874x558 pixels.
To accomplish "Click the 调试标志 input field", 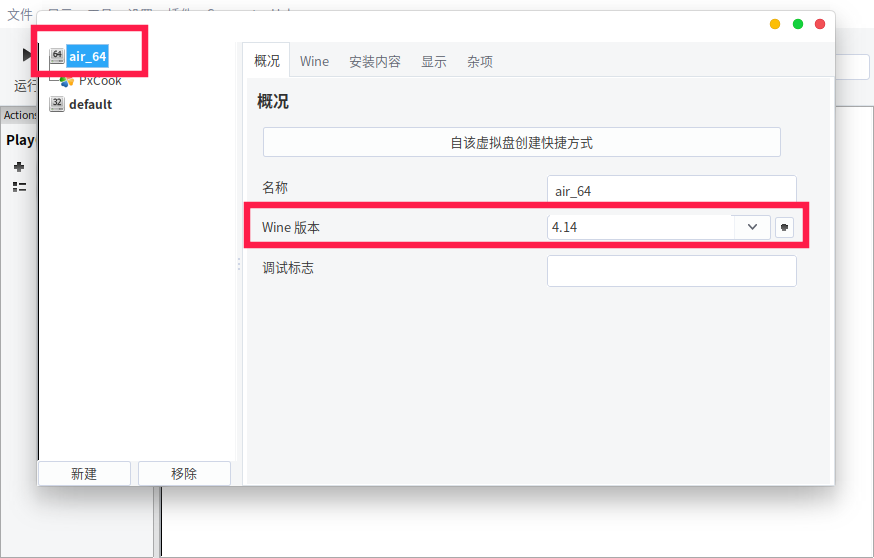I will 671,271.
